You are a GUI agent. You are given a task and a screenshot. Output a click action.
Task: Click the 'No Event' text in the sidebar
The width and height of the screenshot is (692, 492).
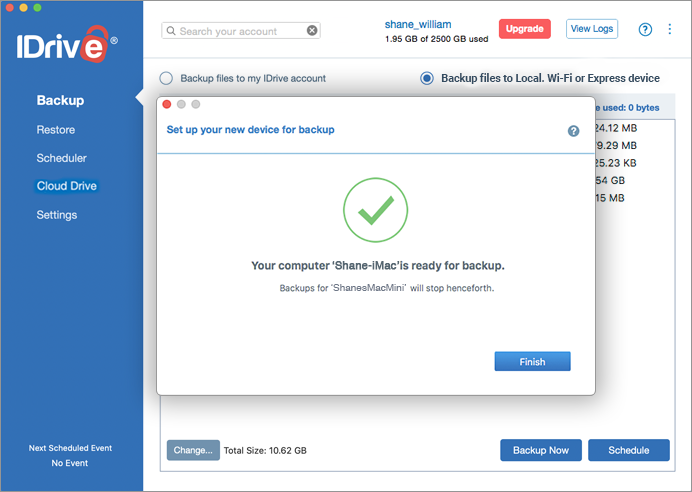pyautogui.click(x=69, y=463)
